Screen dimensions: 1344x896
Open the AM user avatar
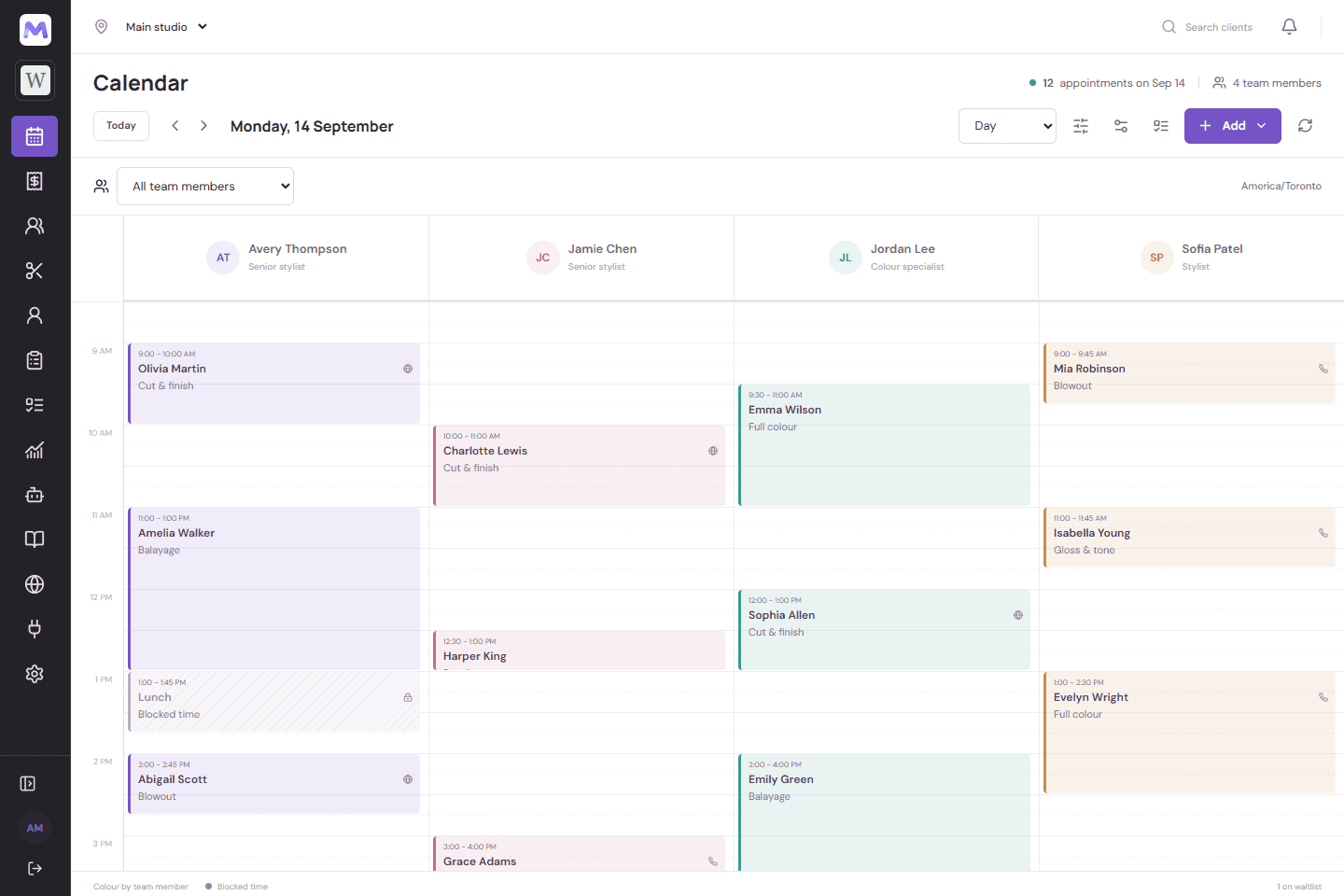tap(35, 828)
